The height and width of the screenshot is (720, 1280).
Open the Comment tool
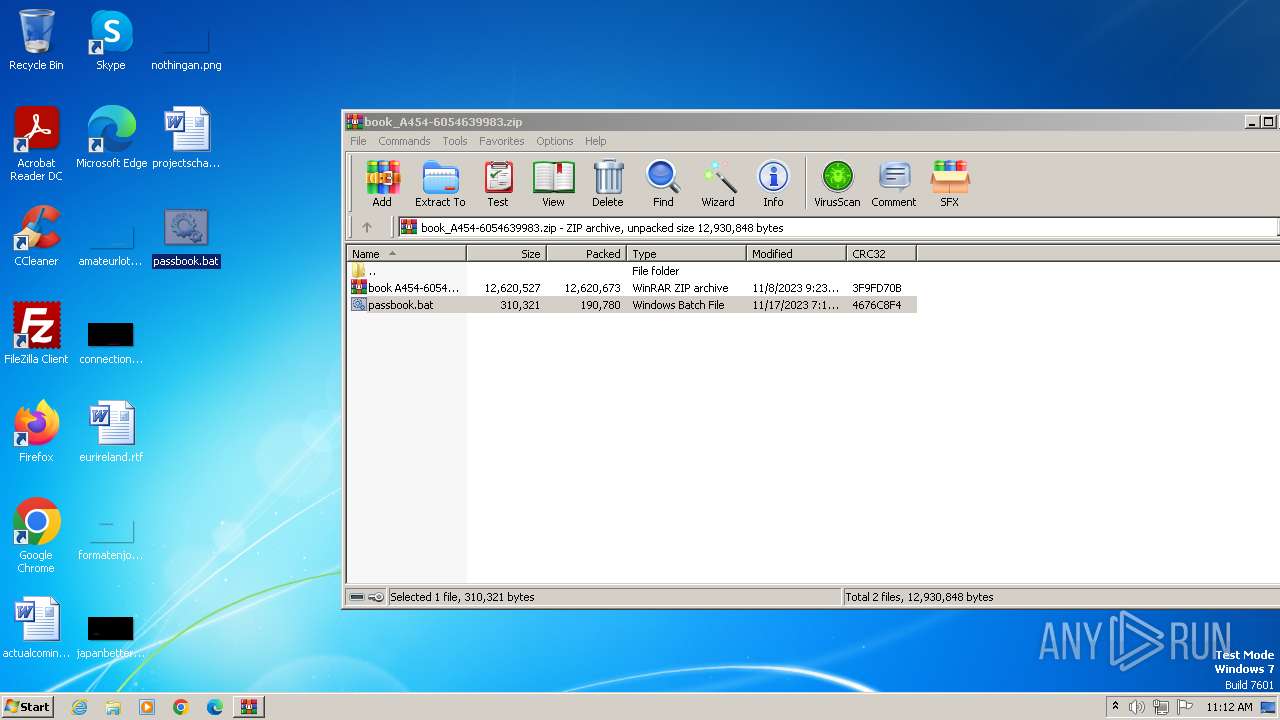pos(893,184)
